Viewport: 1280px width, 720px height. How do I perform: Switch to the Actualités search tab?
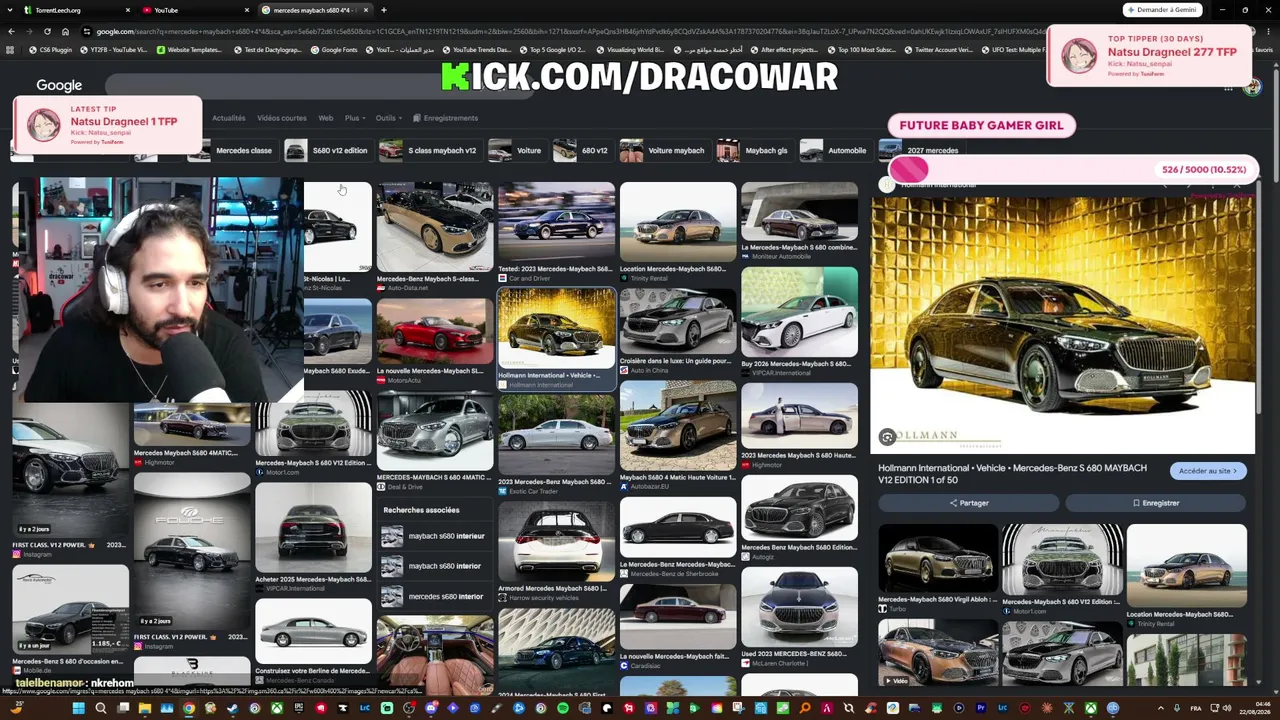pyautogui.click(x=228, y=118)
